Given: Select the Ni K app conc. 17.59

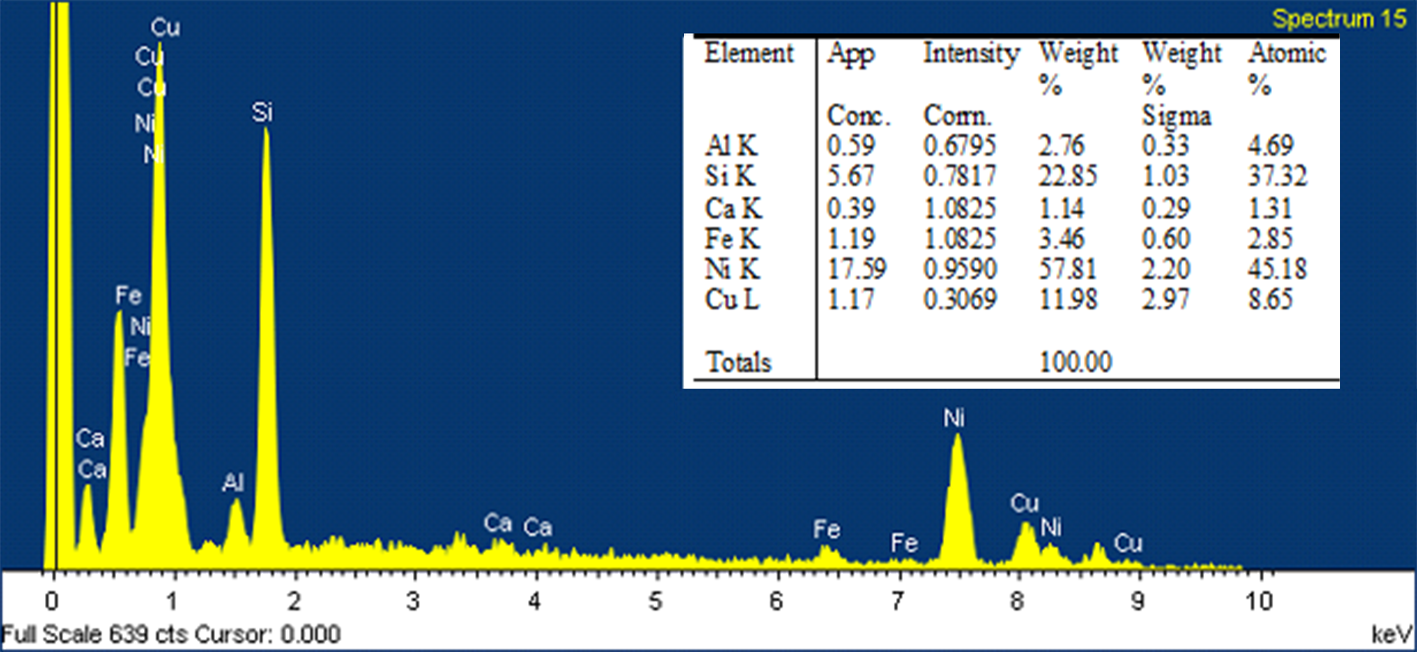Looking at the screenshot, I should coord(857,270).
